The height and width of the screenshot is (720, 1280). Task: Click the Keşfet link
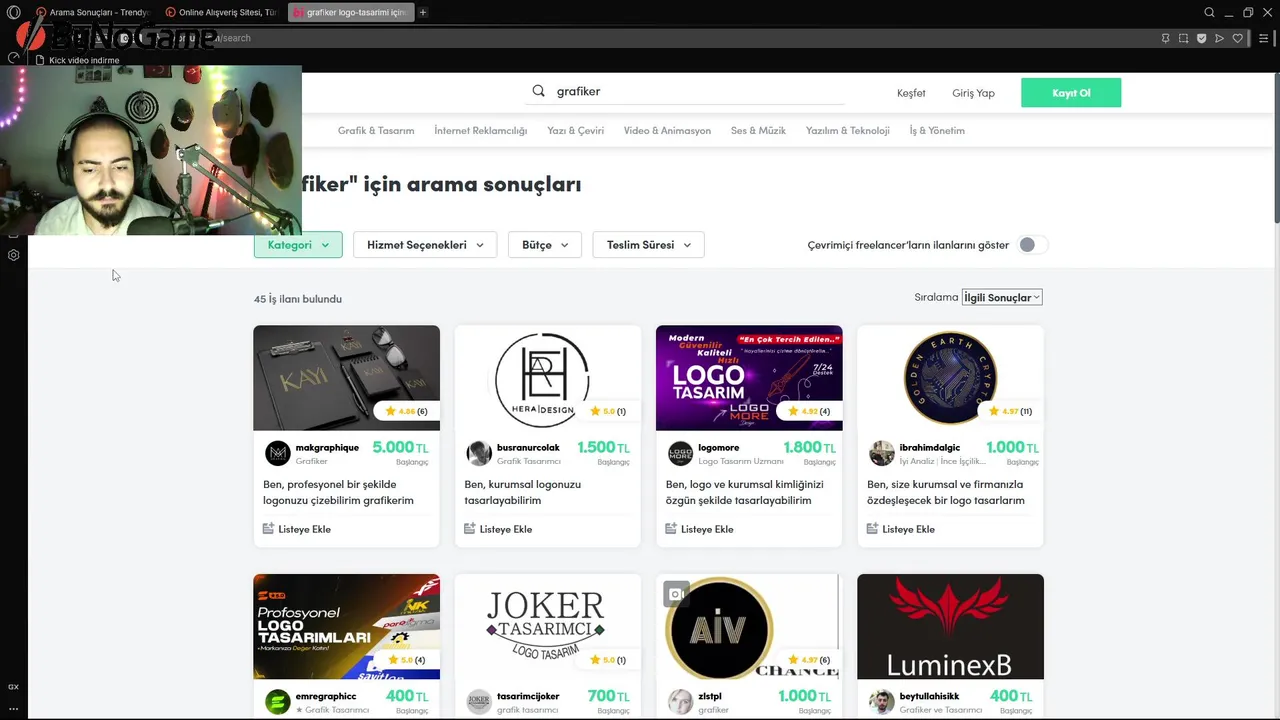[x=911, y=93]
